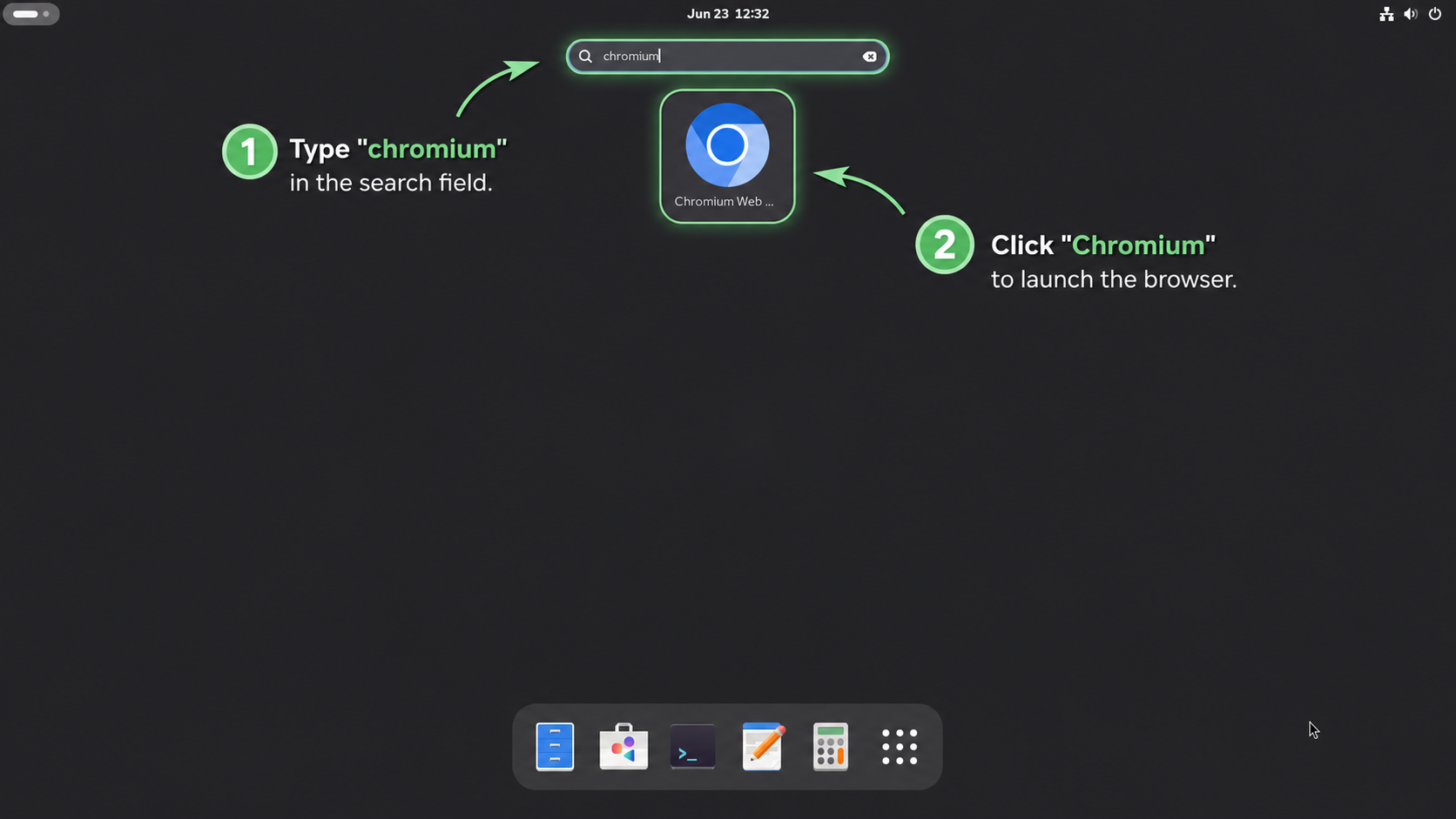This screenshot has height=819, width=1456.
Task: Launch the Chromium Web Browser result
Action: pos(727,157)
